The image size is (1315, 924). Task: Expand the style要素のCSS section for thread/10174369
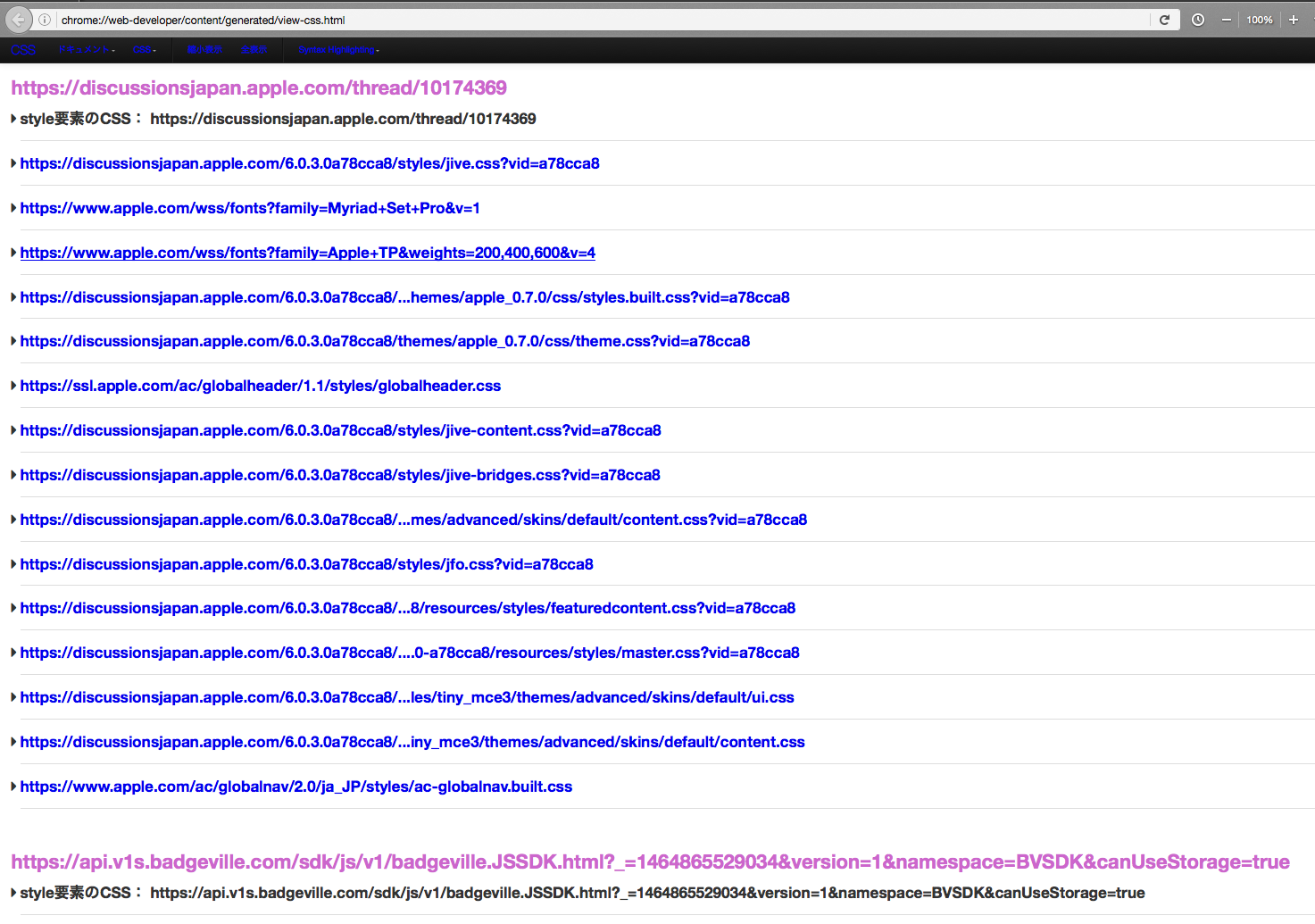[13, 119]
